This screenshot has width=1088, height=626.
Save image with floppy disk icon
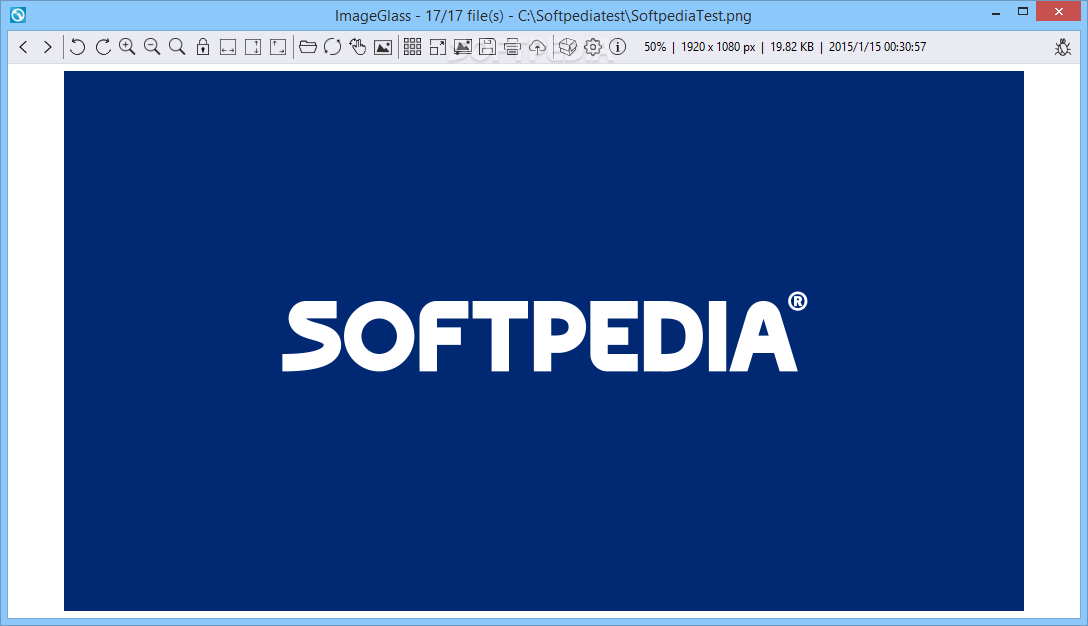click(x=487, y=47)
